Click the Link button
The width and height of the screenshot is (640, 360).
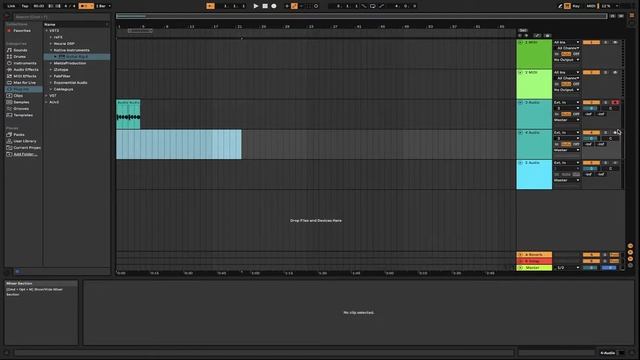tap(11, 6)
